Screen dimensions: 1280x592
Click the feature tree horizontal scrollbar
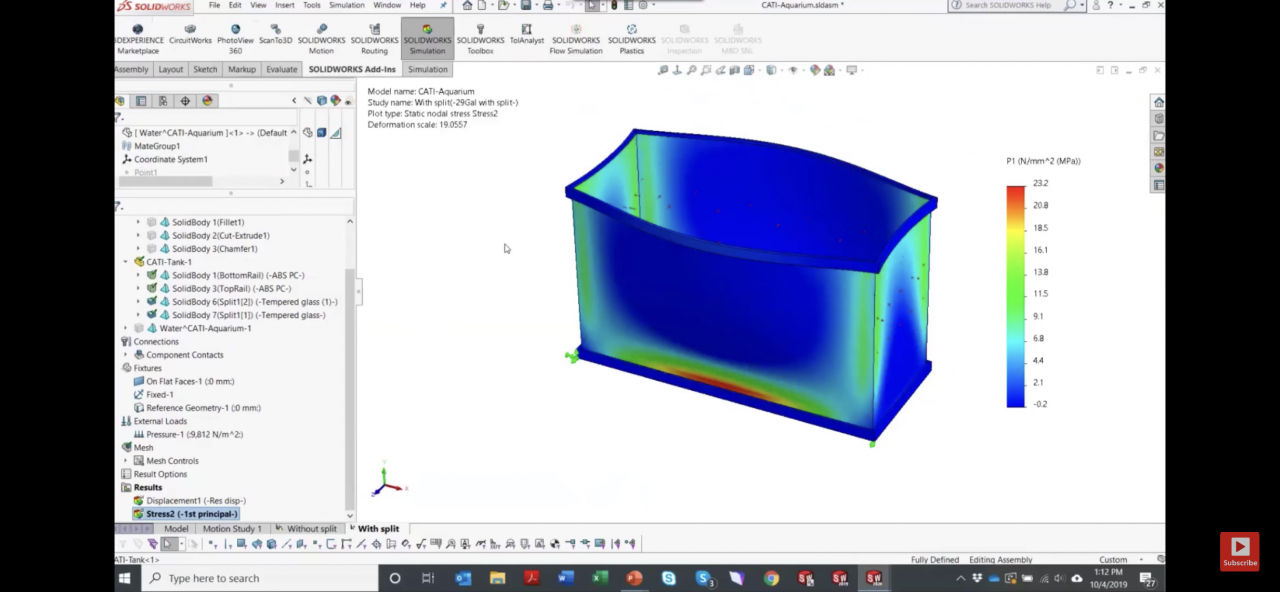pyautogui.click(x=165, y=181)
